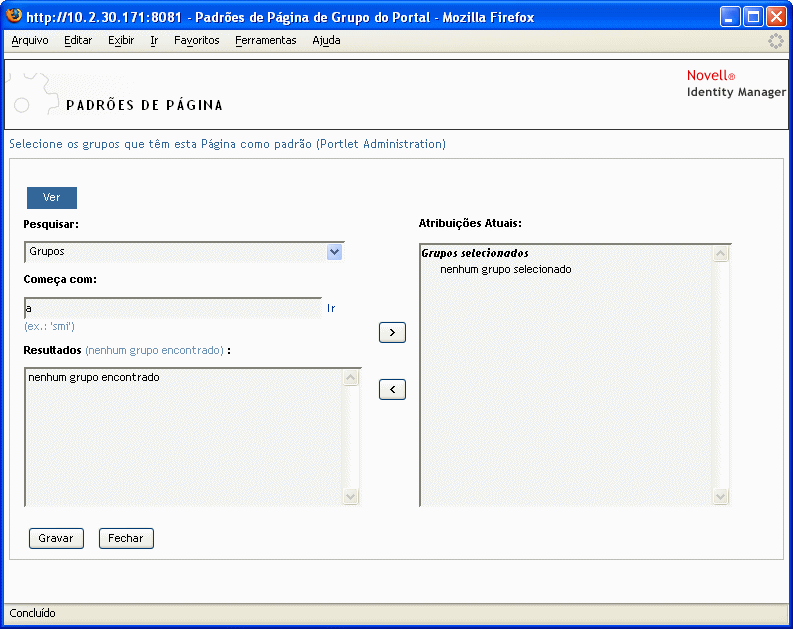The height and width of the screenshot is (629, 793).
Task: Open the Favoritos menu
Action: [197, 40]
